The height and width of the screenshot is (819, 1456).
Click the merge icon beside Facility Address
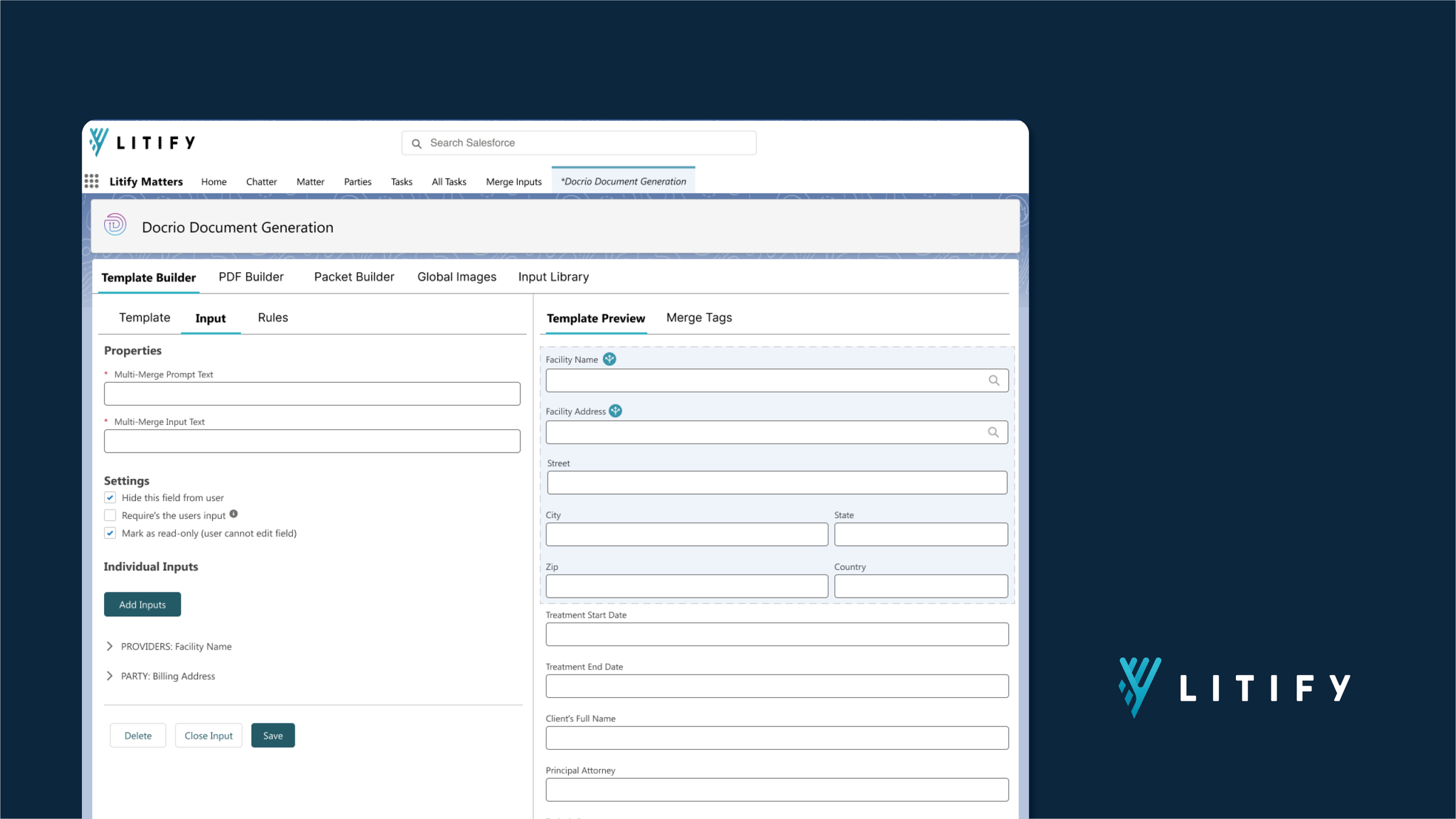click(x=616, y=411)
